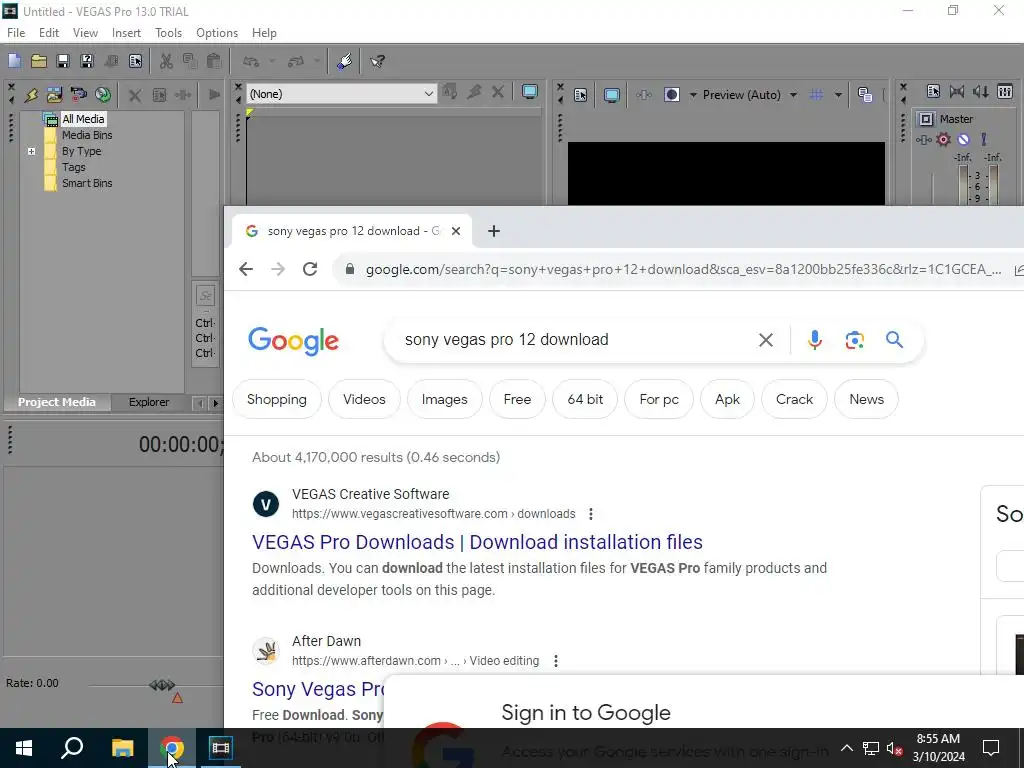Toggle Dim Output speaker icon in Master Bus
Screen dimensions: 1024x768
[981, 92]
